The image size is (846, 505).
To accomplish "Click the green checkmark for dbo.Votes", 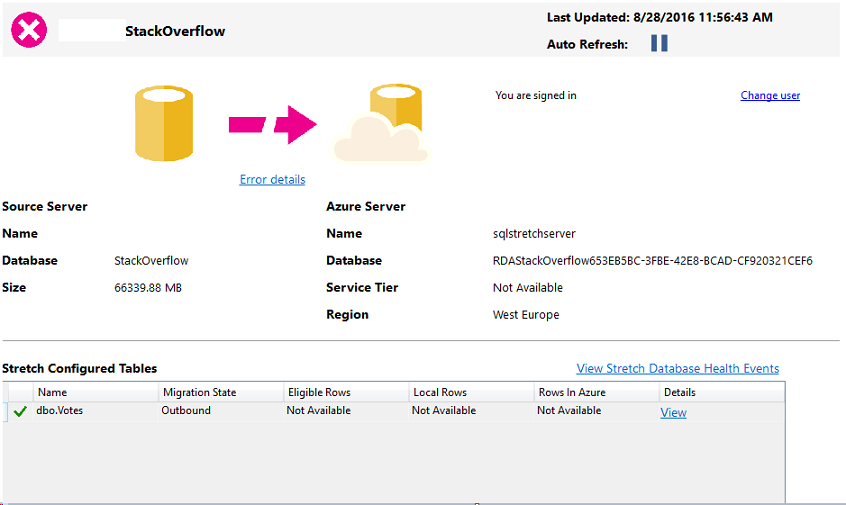I will pyautogui.click(x=20, y=412).
